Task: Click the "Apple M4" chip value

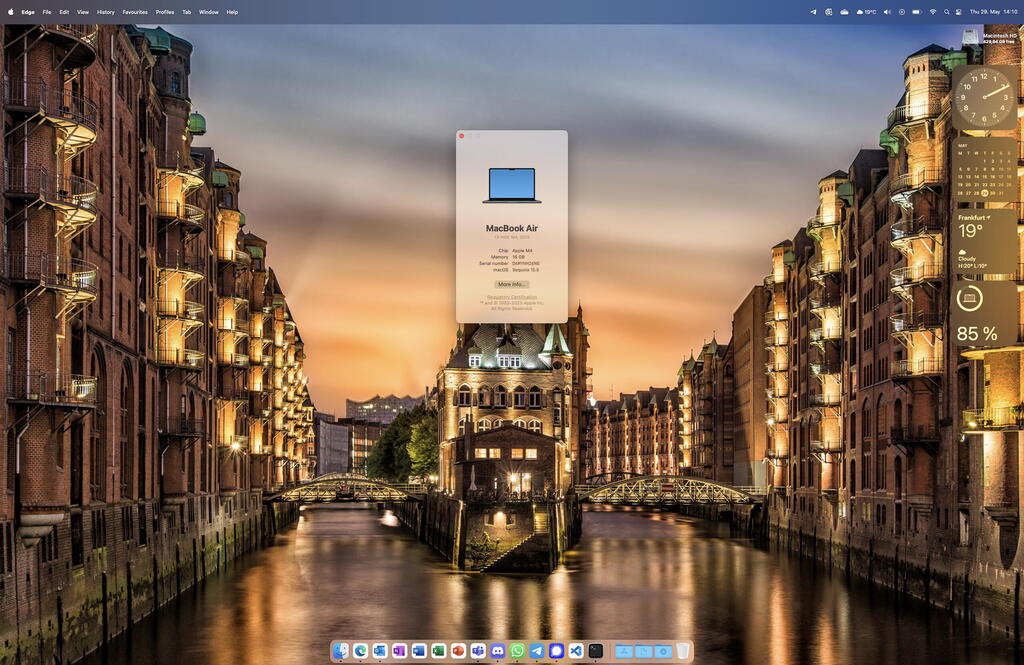Action: [522, 251]
